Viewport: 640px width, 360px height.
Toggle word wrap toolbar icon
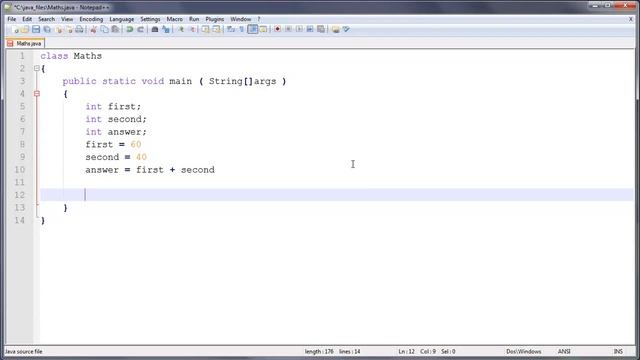(x=231, y=29)
